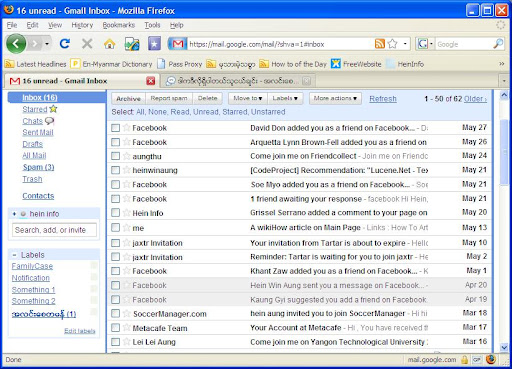Click the green browser Back button
Image resolution: width=512 pixels, height=369 pixels.
click(x=16, y=44)
